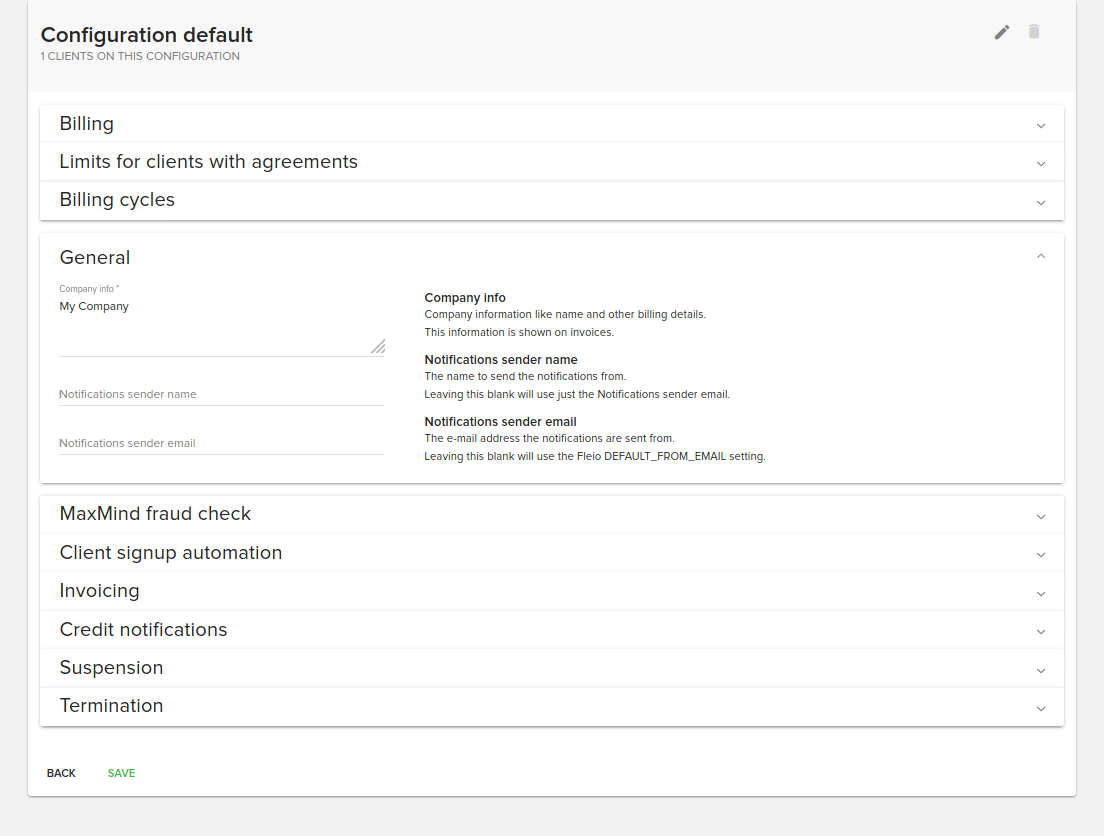1104x836 pixels.
Task: Click '1 CLIENTS ON THIS CONFIGURATION' text
Action: (139, 56)
